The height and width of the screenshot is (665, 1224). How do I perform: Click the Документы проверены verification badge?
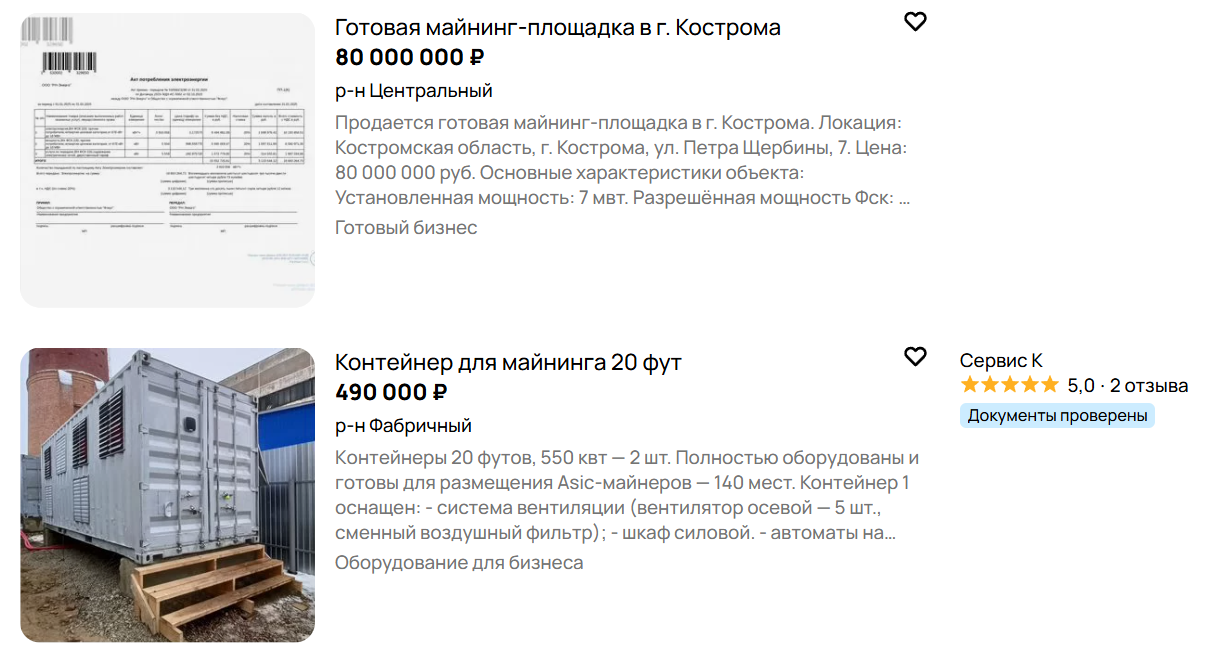[1058, 415]
